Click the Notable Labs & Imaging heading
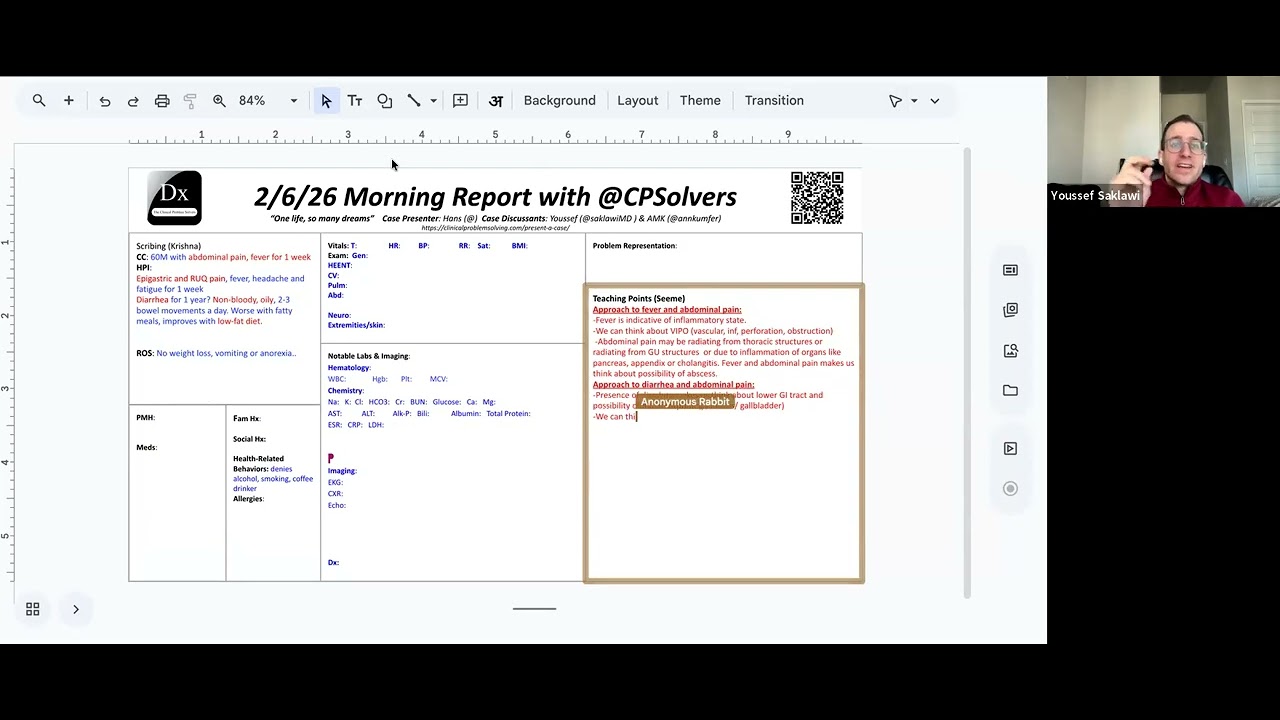 pos(368,356)
